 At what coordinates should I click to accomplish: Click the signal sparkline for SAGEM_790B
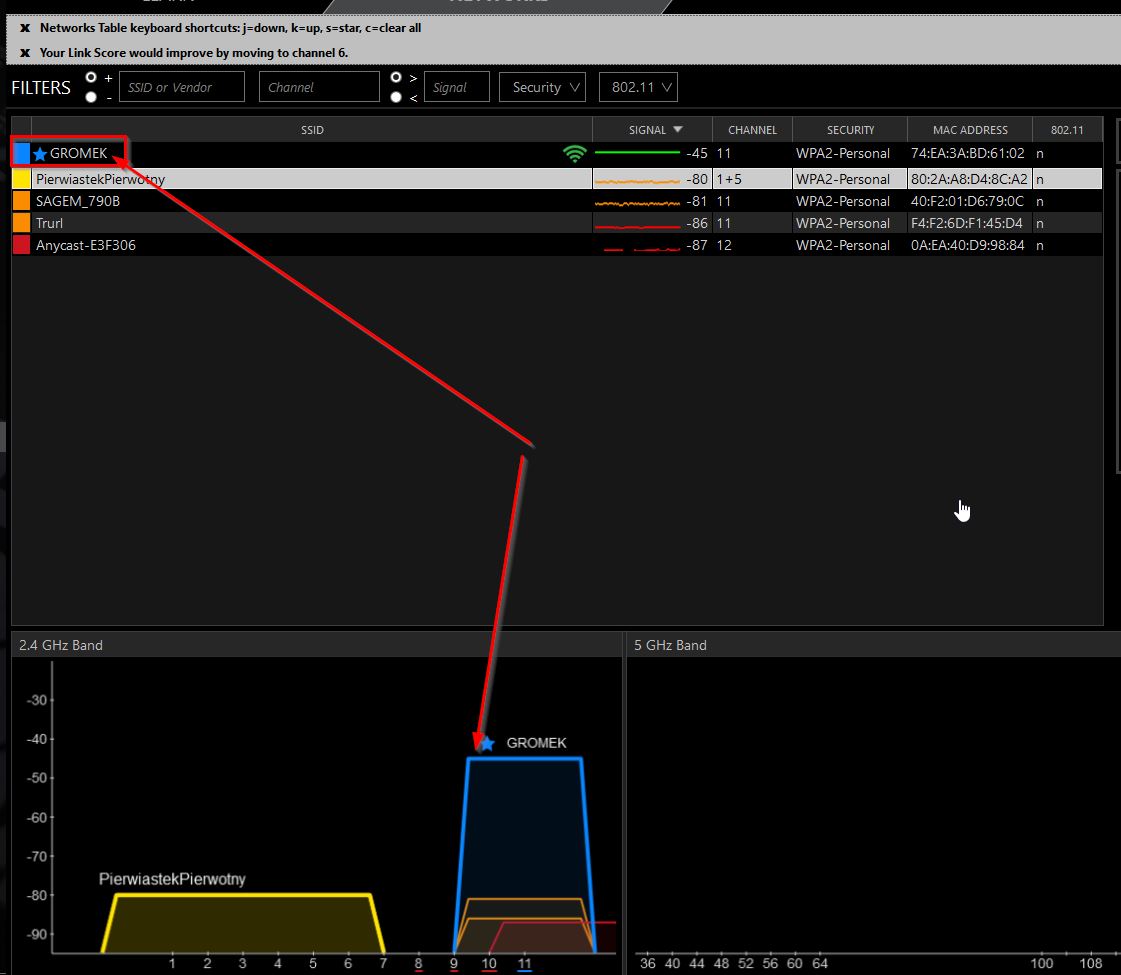click(x=637, y=202)
